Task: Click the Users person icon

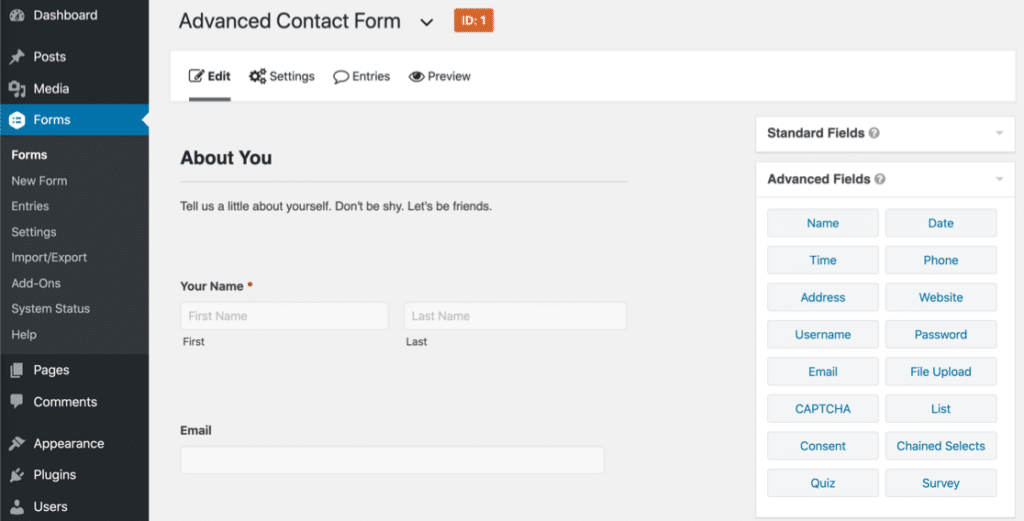Action: (x=17, y=507)
